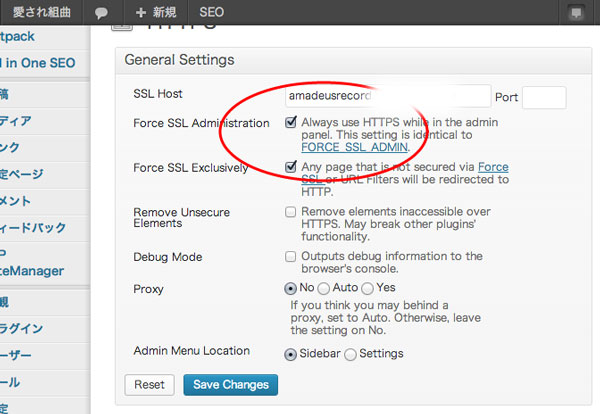Select Proxy No radio button

click(290, 288)
